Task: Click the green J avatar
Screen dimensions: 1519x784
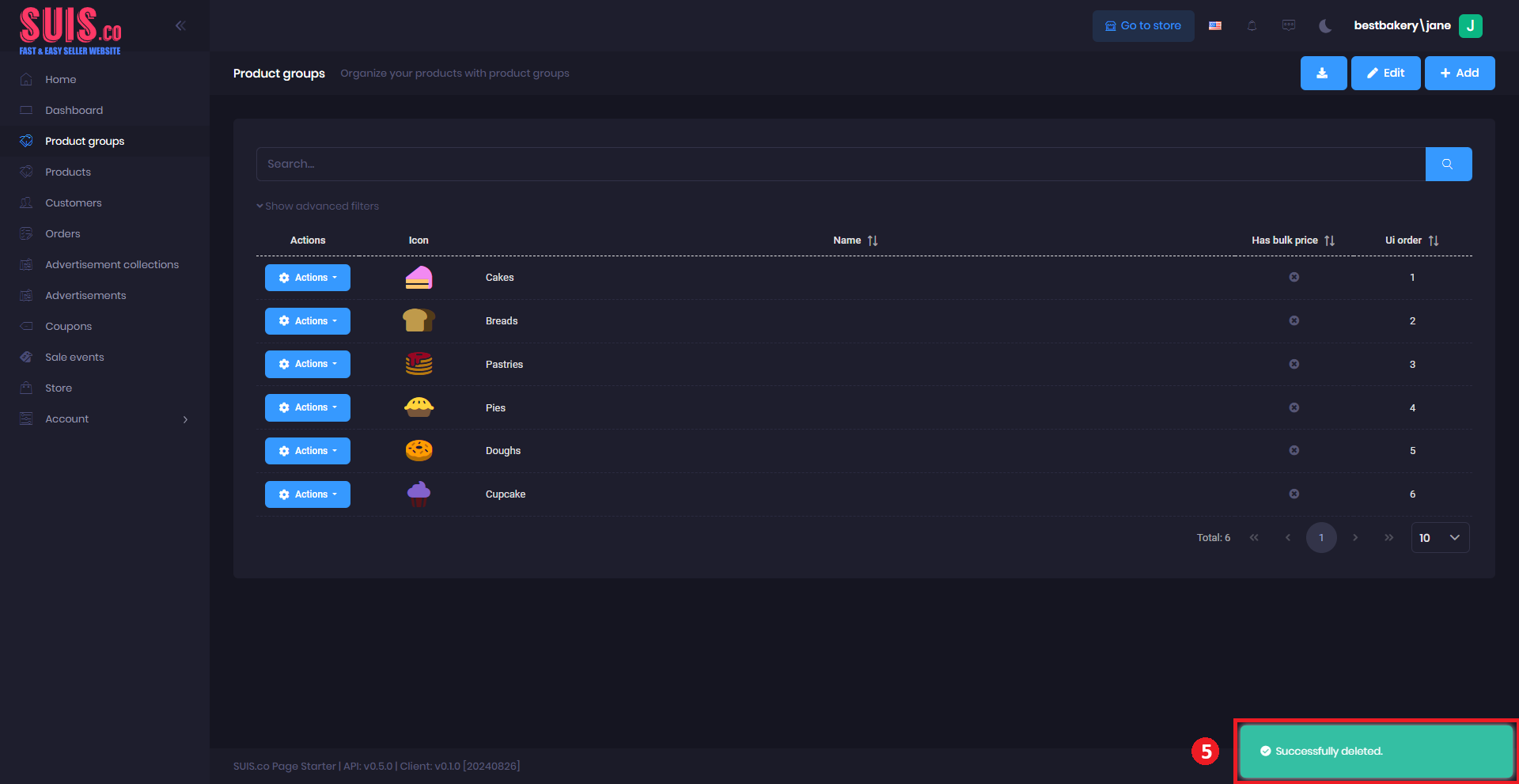Action: pos(1471,25)
